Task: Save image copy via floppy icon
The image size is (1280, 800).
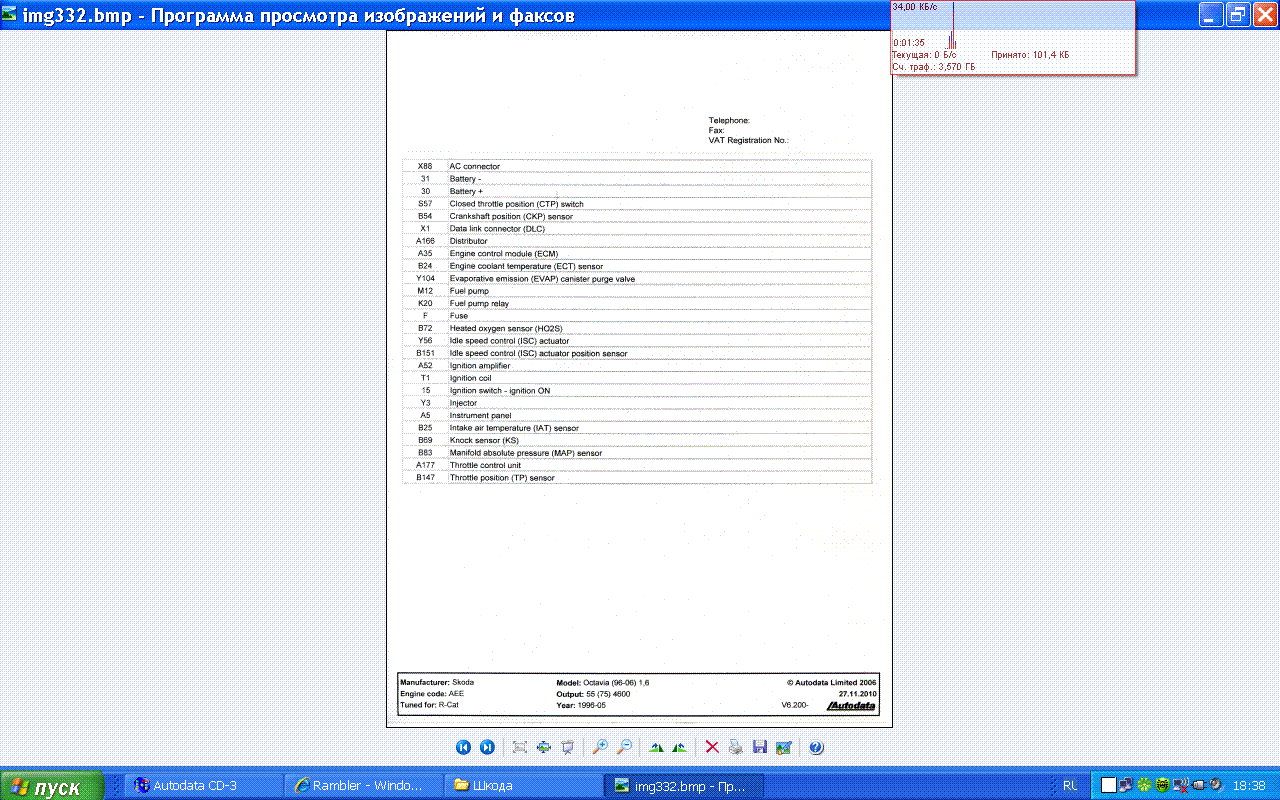Action: (760, 747)
